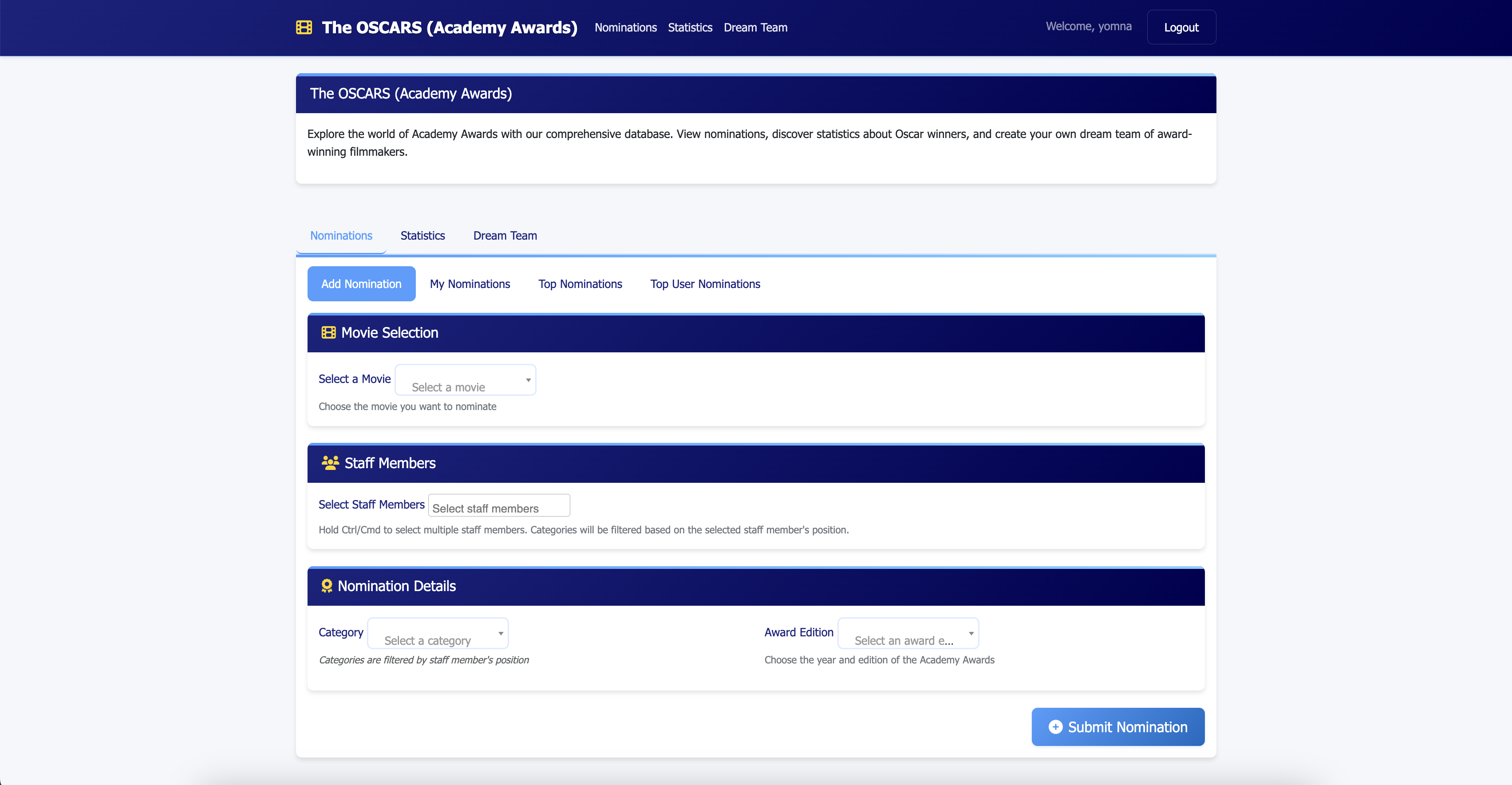This screenshot has height=785, width=1512.
Task: Click the award ribbon icon beside Nomination Details
Action: (x=327, y=586)
